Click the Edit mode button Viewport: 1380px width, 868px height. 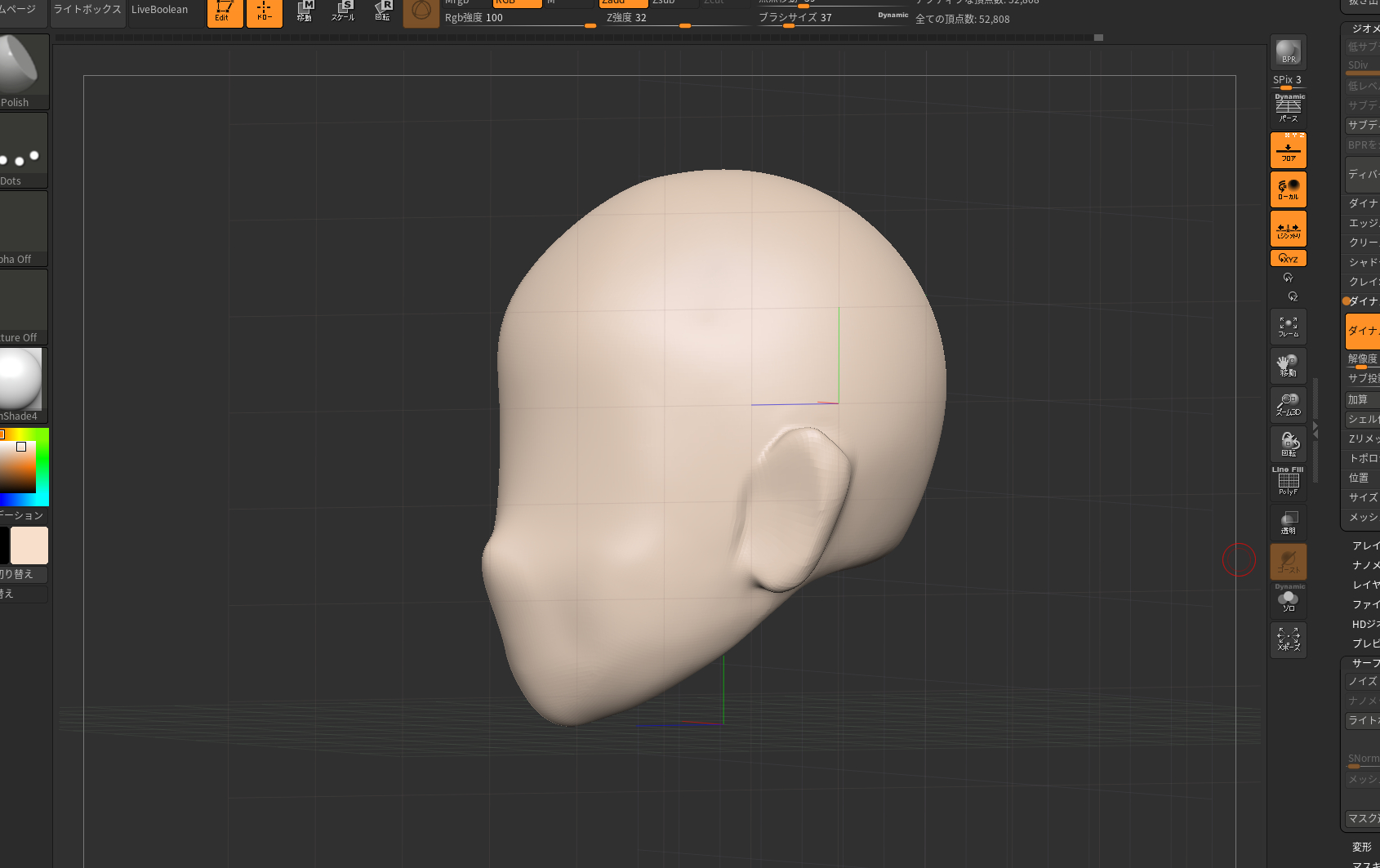(225, 11)
